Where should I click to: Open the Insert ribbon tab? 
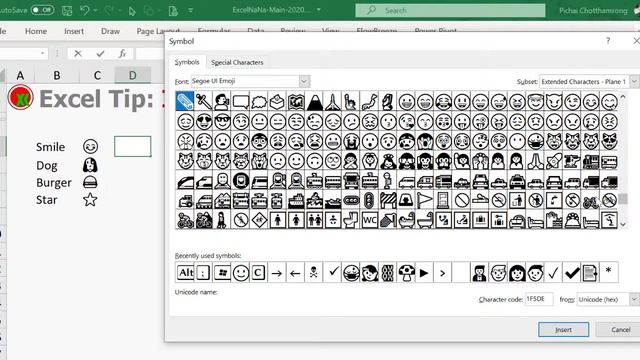(74, 31)
